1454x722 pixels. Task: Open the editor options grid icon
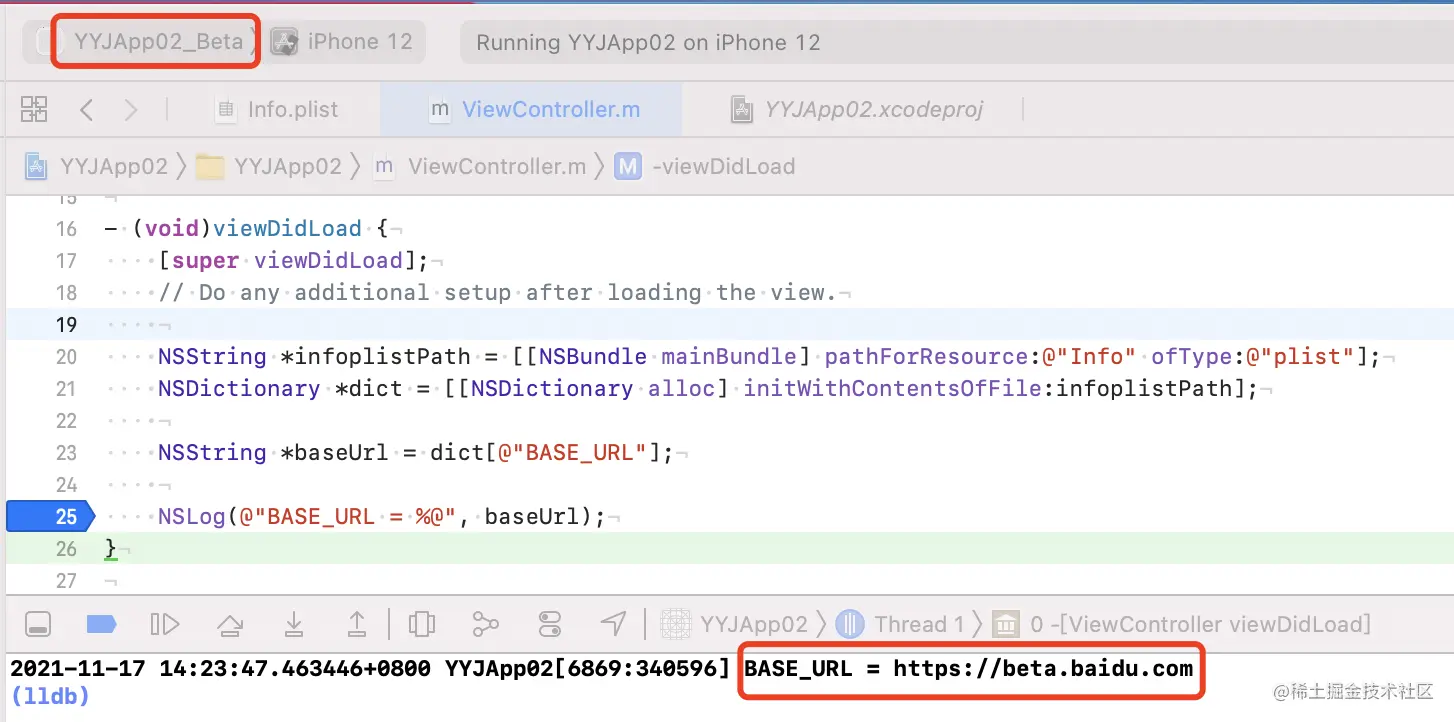34,109
